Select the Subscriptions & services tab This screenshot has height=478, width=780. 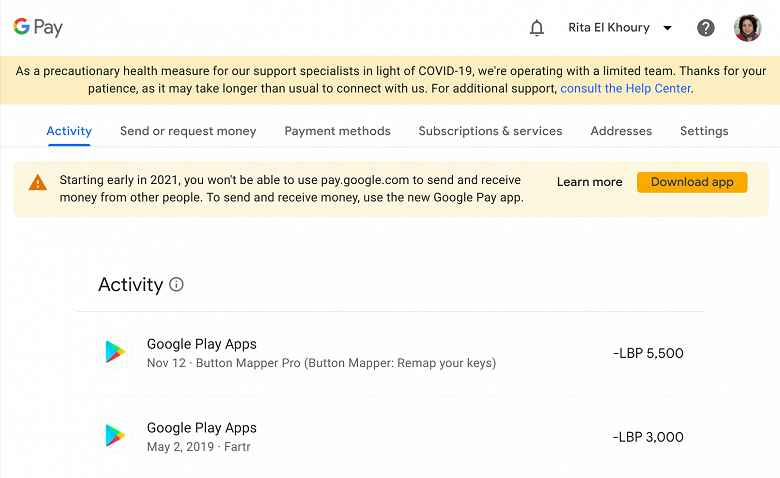point(490,131)
